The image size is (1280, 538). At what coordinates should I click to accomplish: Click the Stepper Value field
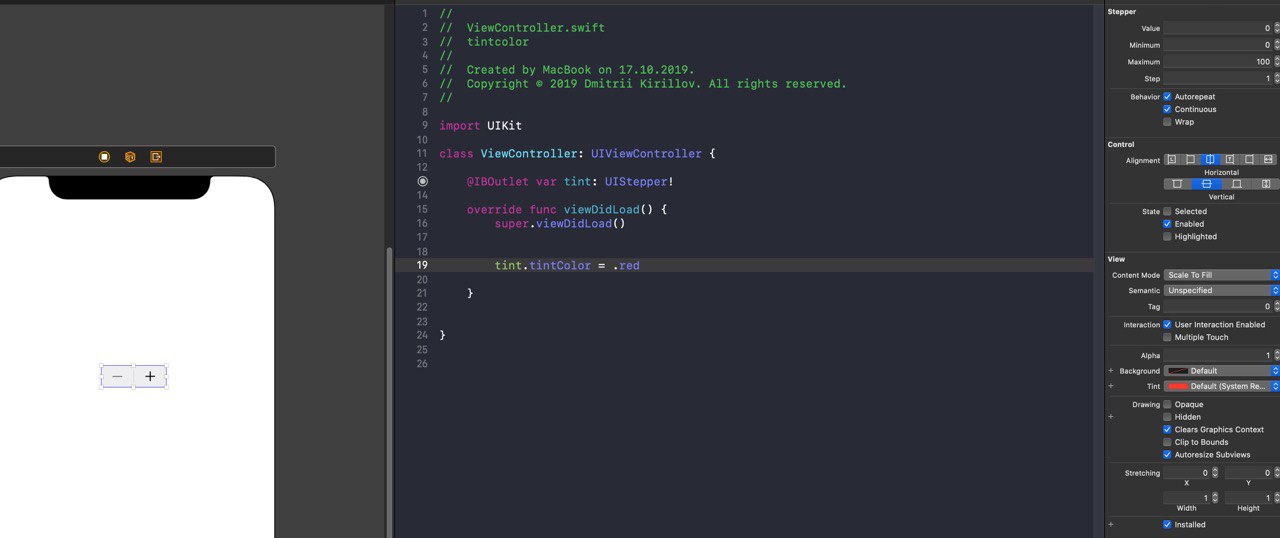[x=1217, y=29]
